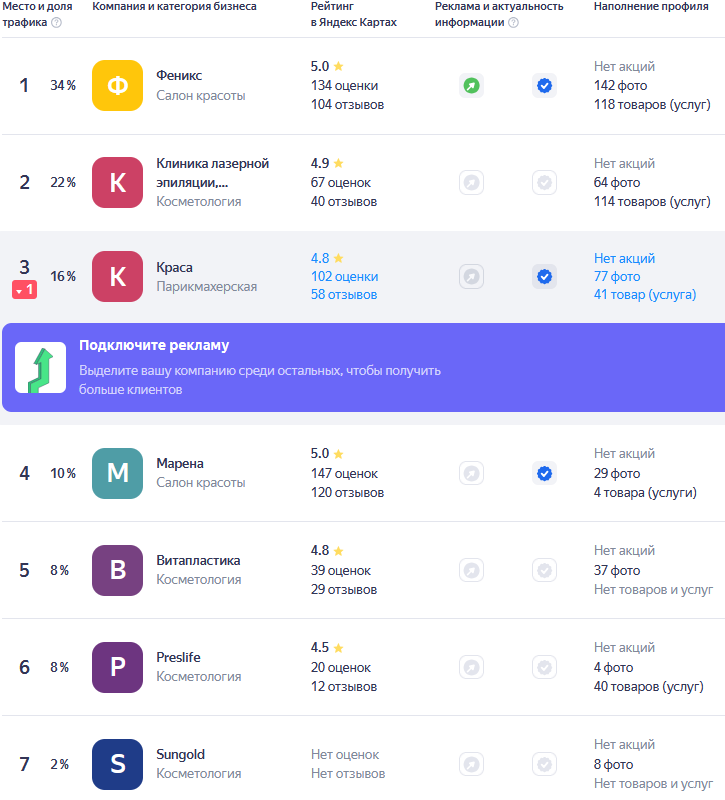Click the company name 'Витапластика'

pyautogui.click(x=198, y=560)
